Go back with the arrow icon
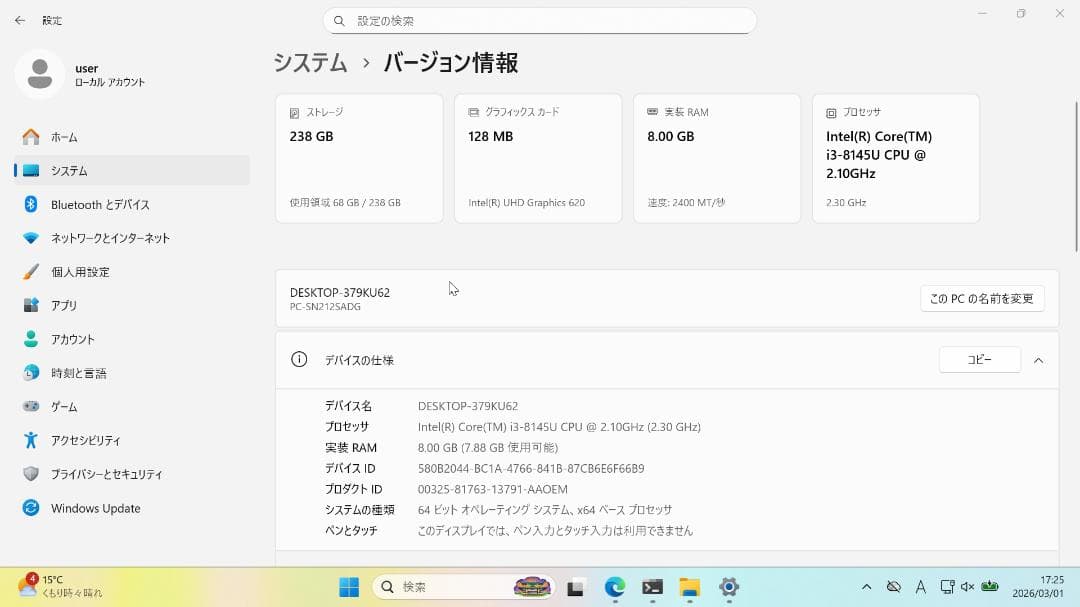Screen dimensions: 1080x607 (x=20, y=21)
